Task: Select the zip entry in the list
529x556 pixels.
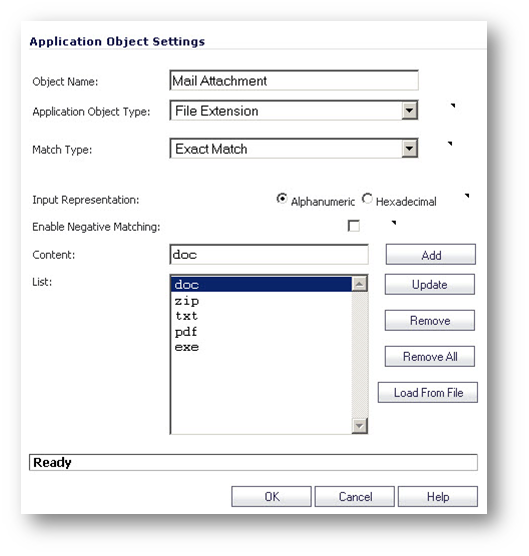Action: [x=261, y=301]
